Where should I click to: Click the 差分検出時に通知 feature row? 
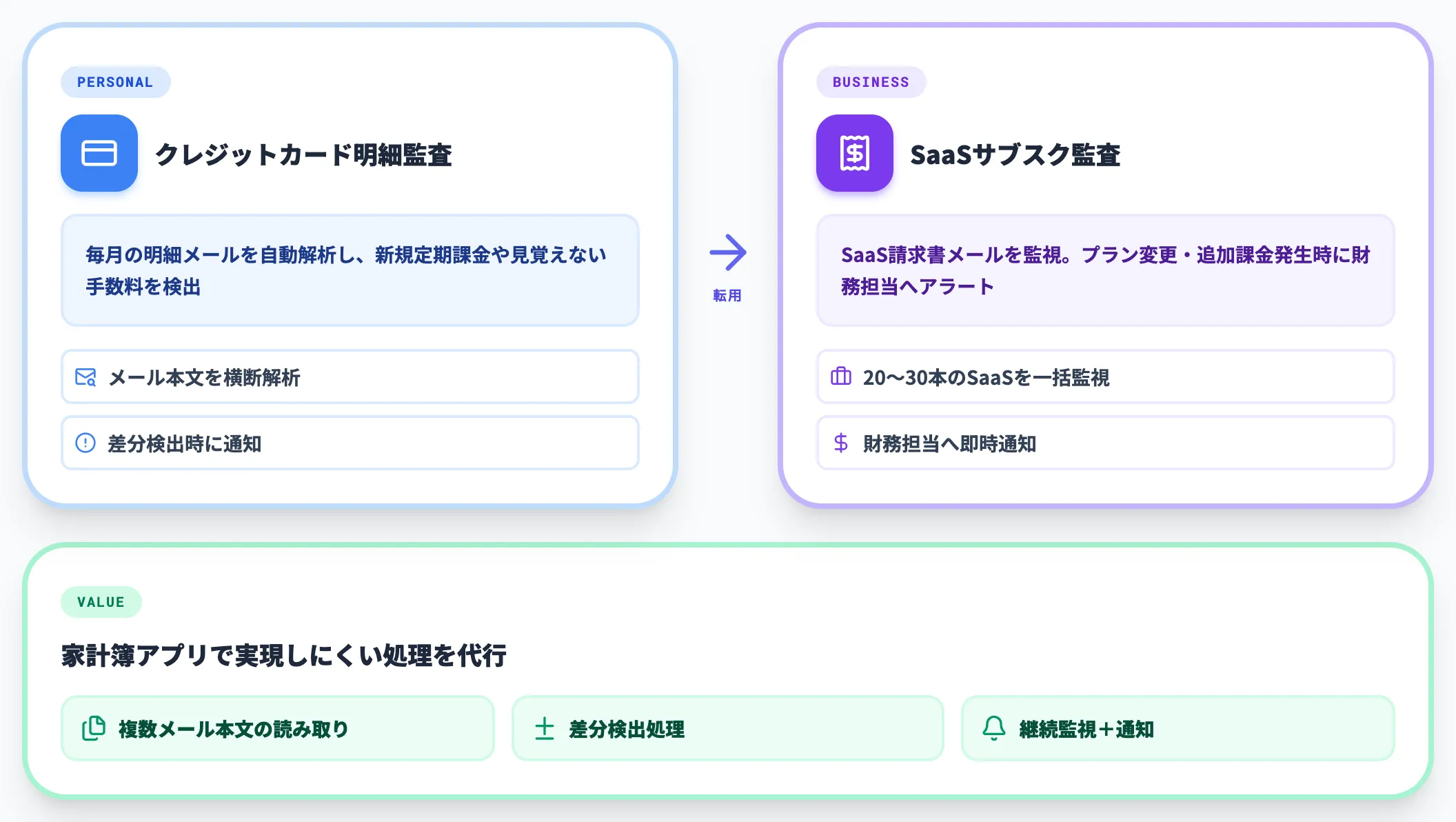pos(350,443)
